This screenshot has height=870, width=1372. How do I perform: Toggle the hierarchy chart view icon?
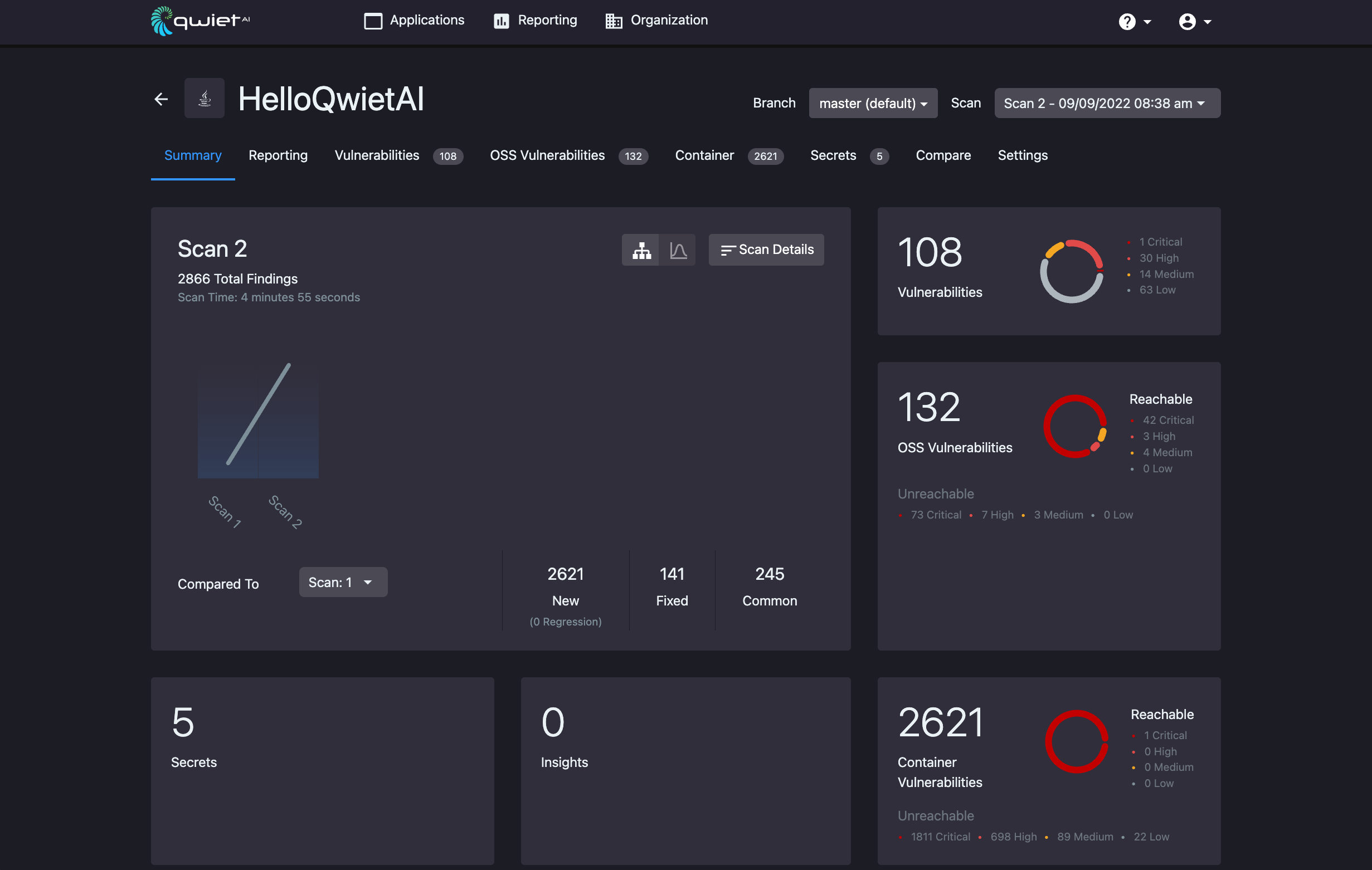point(641,250)
